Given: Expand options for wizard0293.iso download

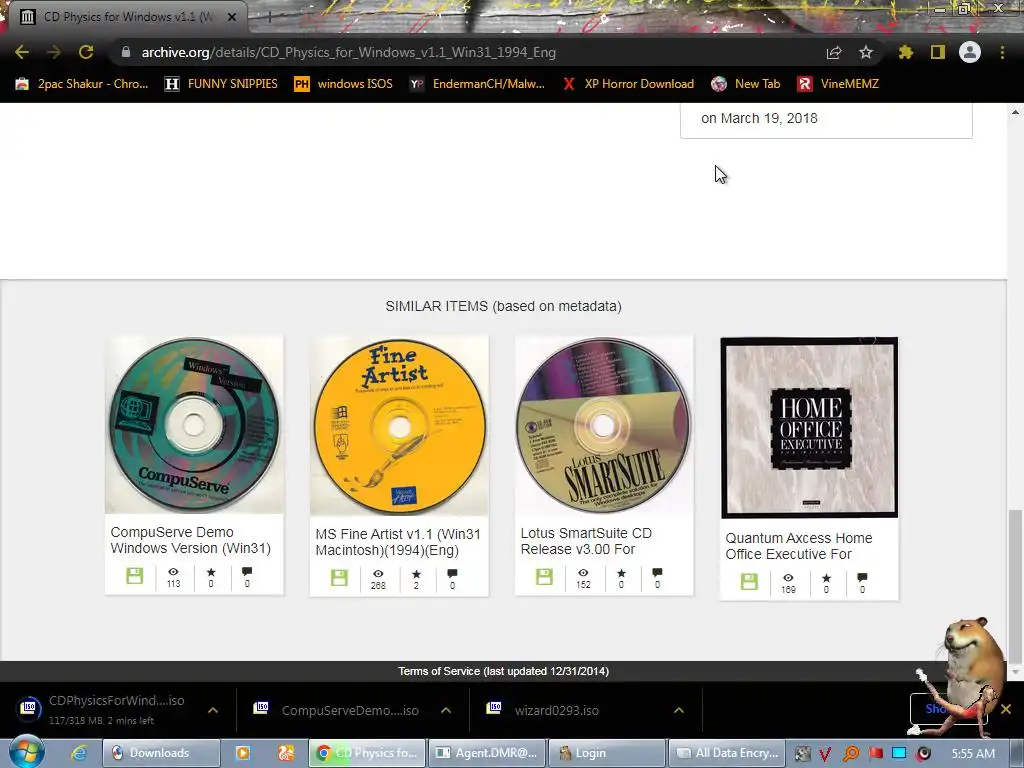Looking at the screenshot, I should 679,710.
